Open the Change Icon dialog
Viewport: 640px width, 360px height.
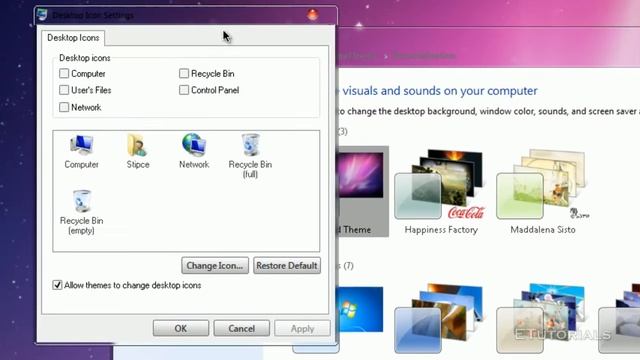(x=215, y=265)
